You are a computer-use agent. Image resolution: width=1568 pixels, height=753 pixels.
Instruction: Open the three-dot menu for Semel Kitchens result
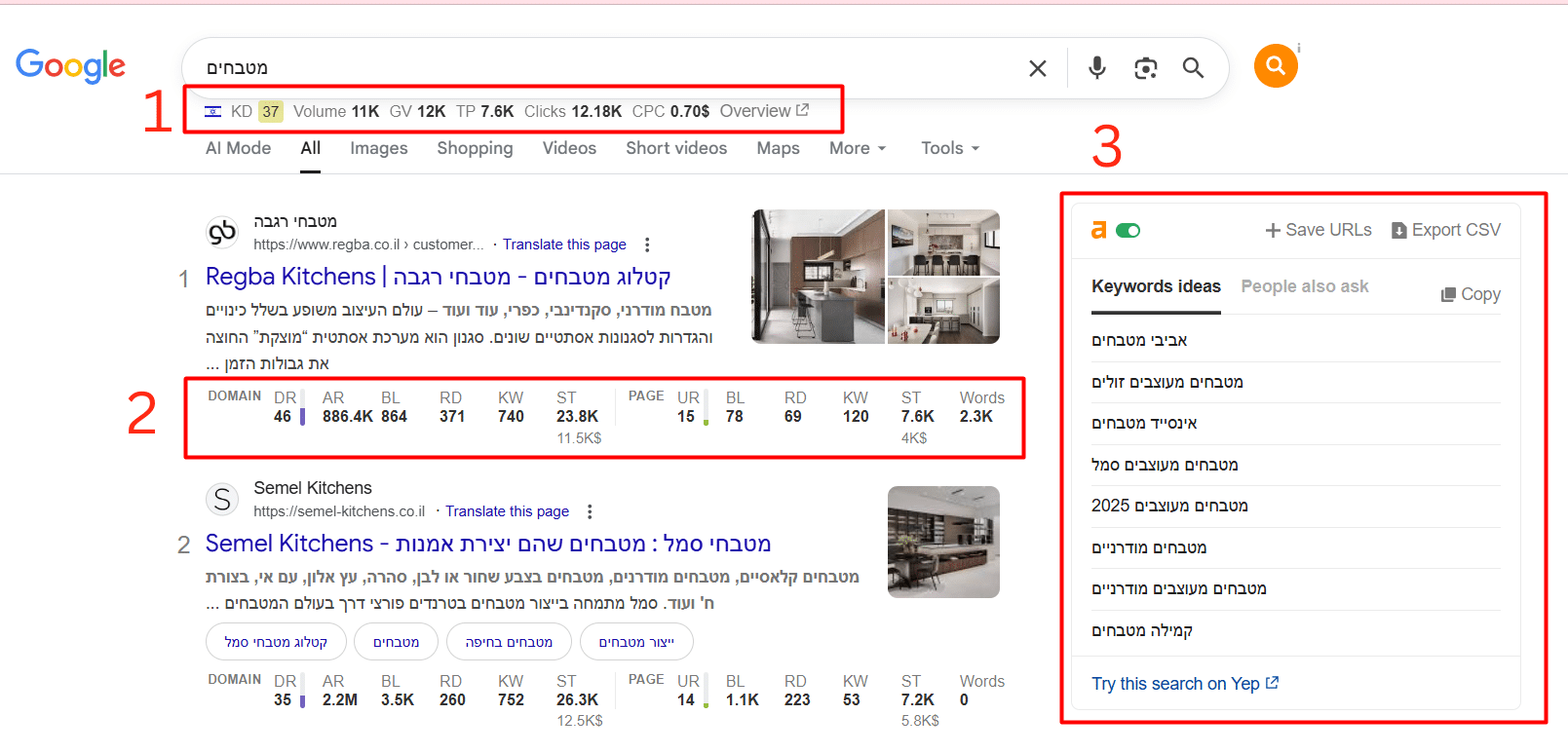pyautogui.click(x=590, y=511)
